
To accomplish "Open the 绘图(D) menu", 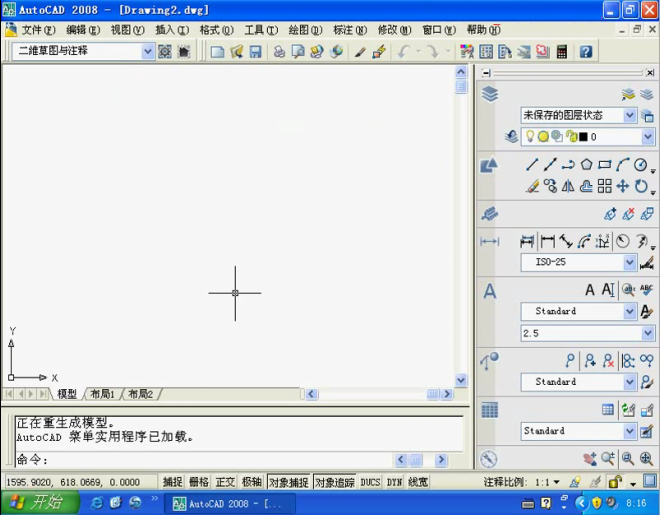I will click(x=306, y=30).
